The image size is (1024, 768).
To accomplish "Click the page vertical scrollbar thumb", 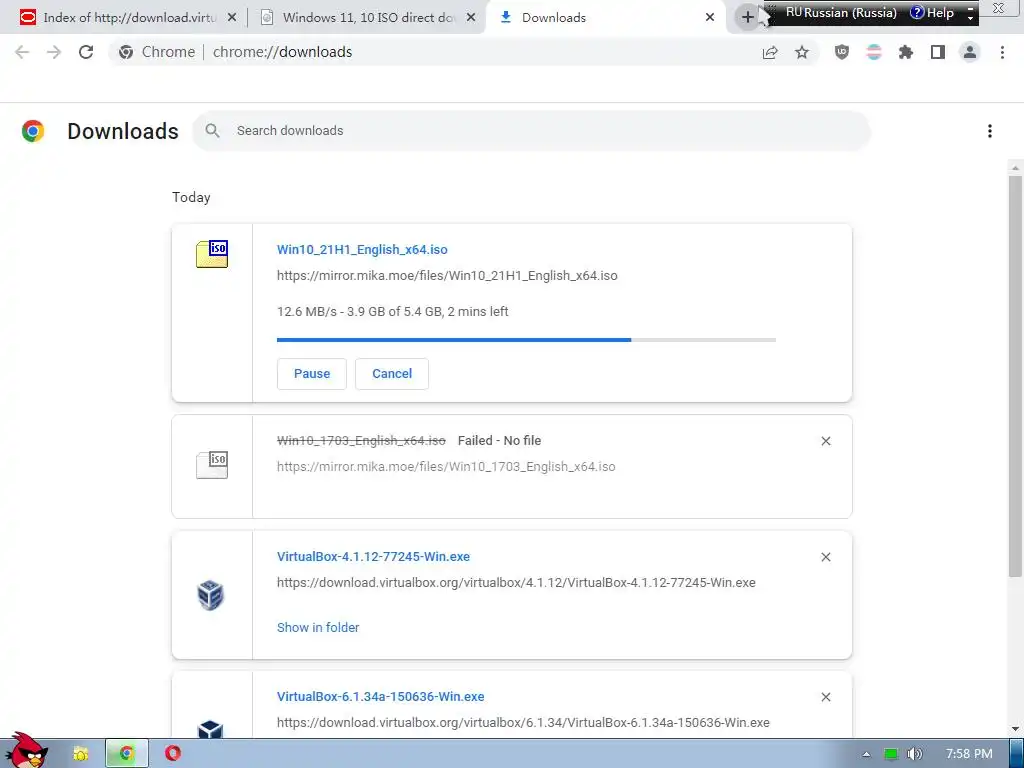I will click(1015, 376).
